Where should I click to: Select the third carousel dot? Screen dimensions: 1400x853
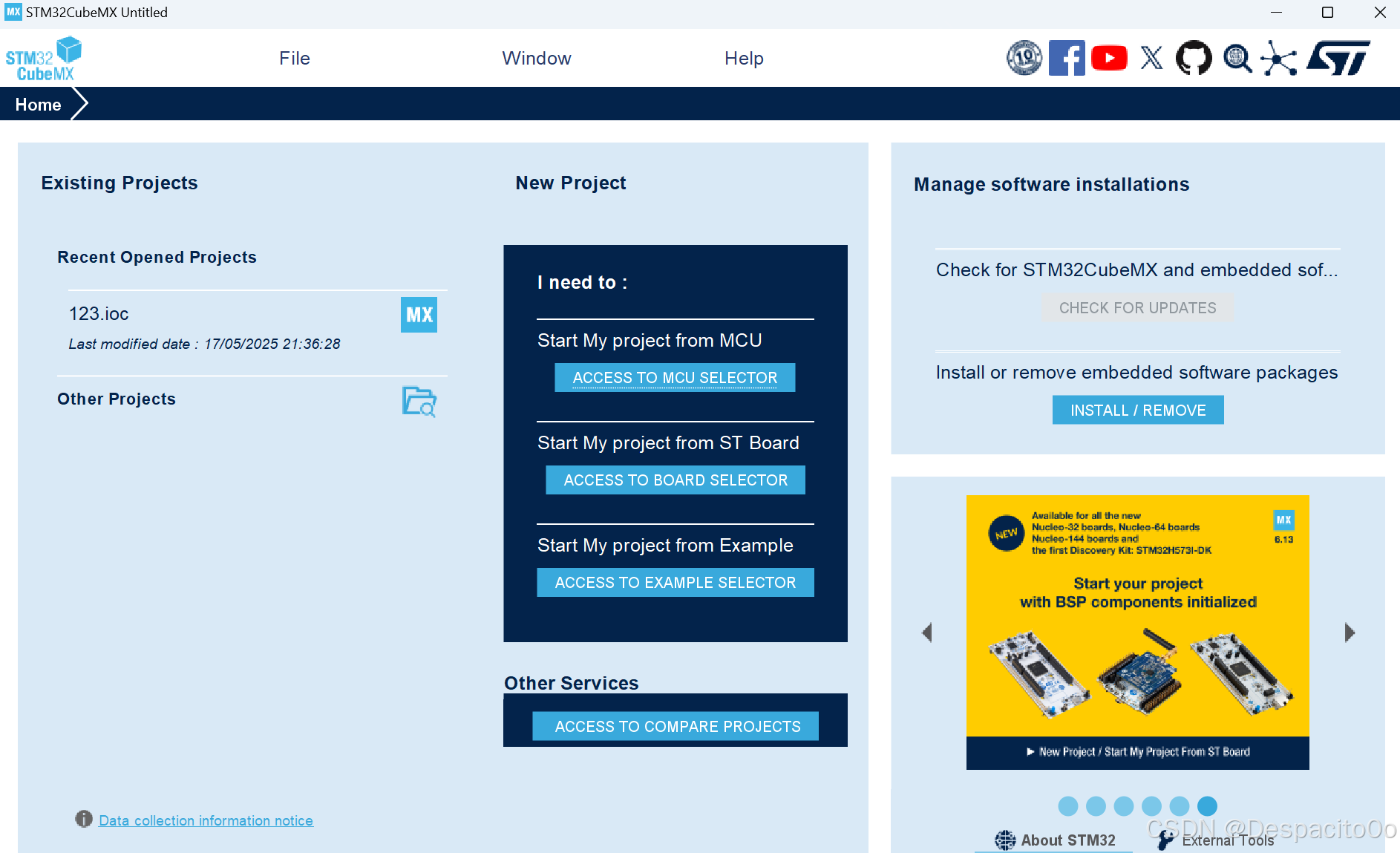pyautogui.click(x=1124, y=806)
